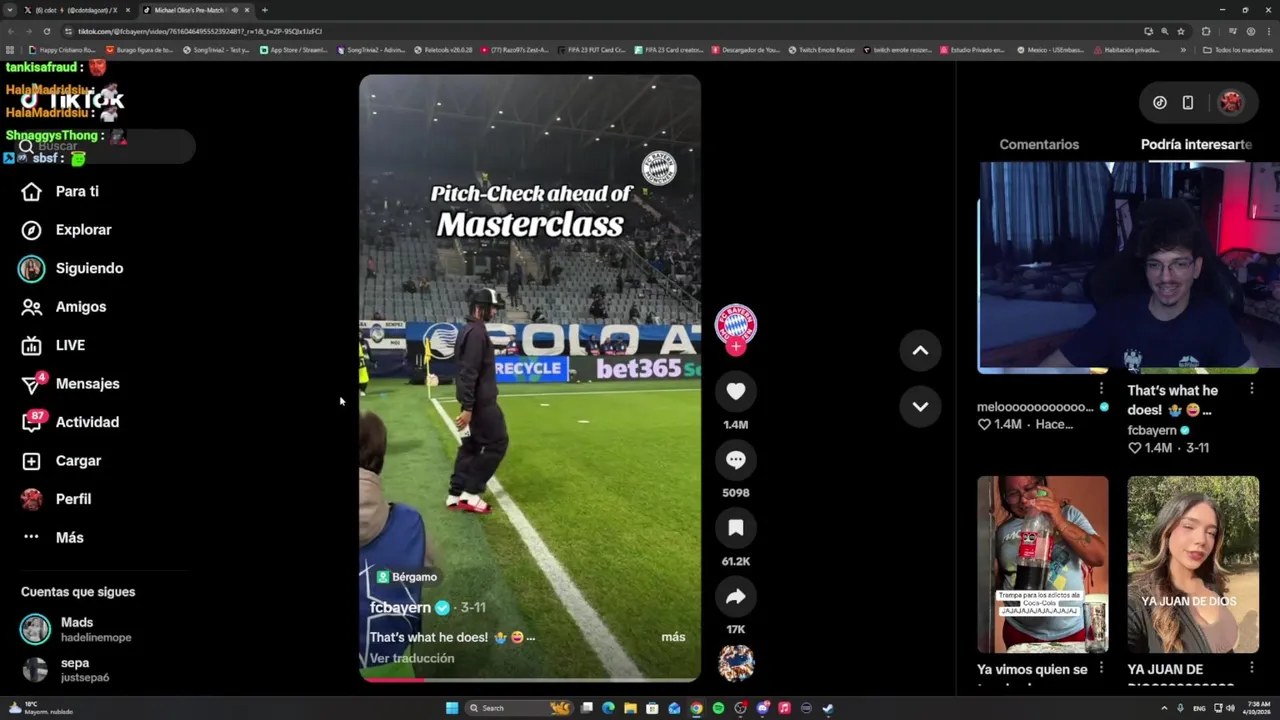Expand caption with más link
This screenshot has width=1280, height=720.
click(673, 637)
